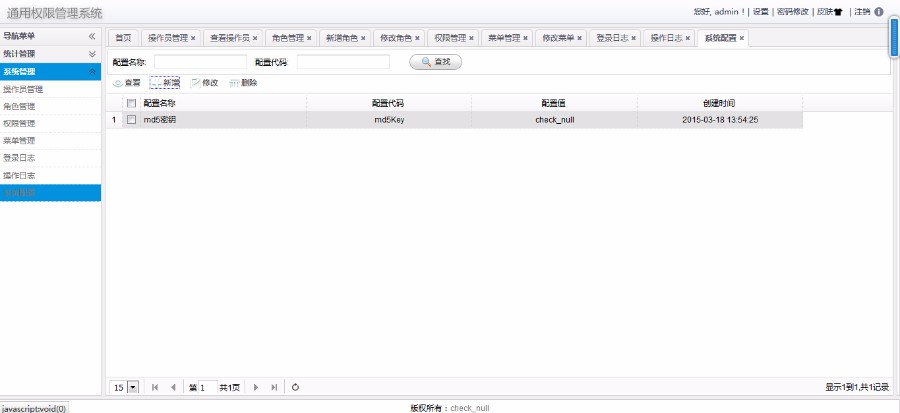Go to previous page of results
The image size is (900, 413).
pos(173,388)
